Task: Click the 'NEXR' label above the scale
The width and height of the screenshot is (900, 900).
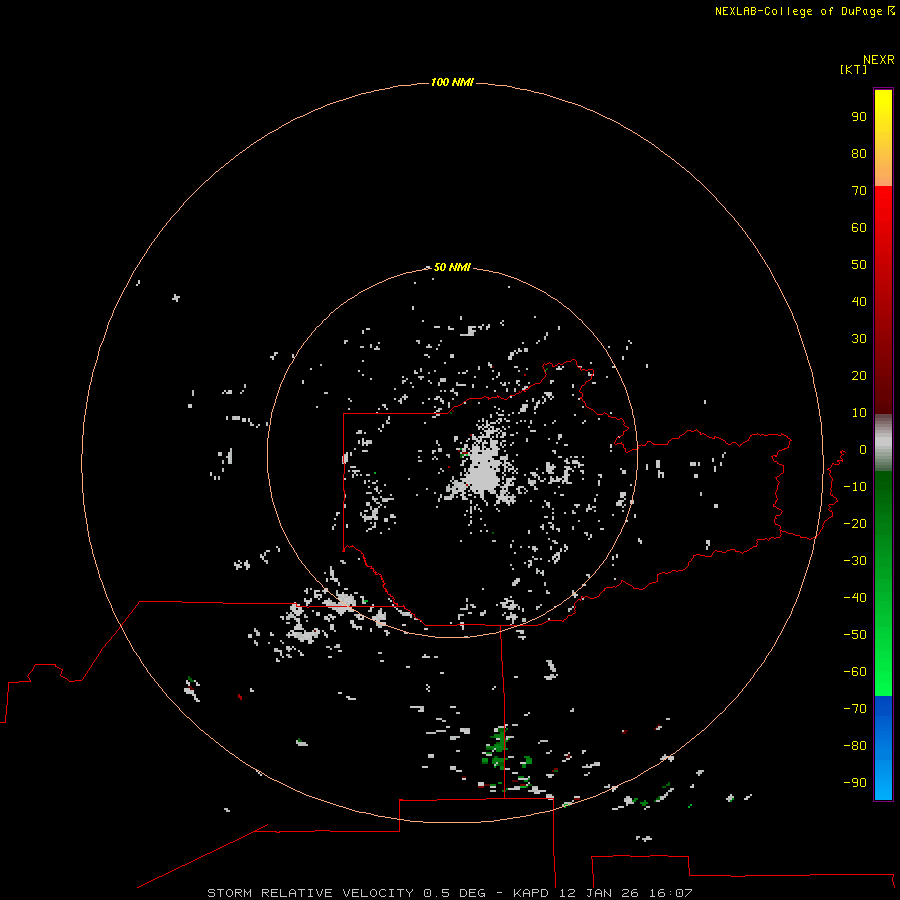Action: click(879, 60)
